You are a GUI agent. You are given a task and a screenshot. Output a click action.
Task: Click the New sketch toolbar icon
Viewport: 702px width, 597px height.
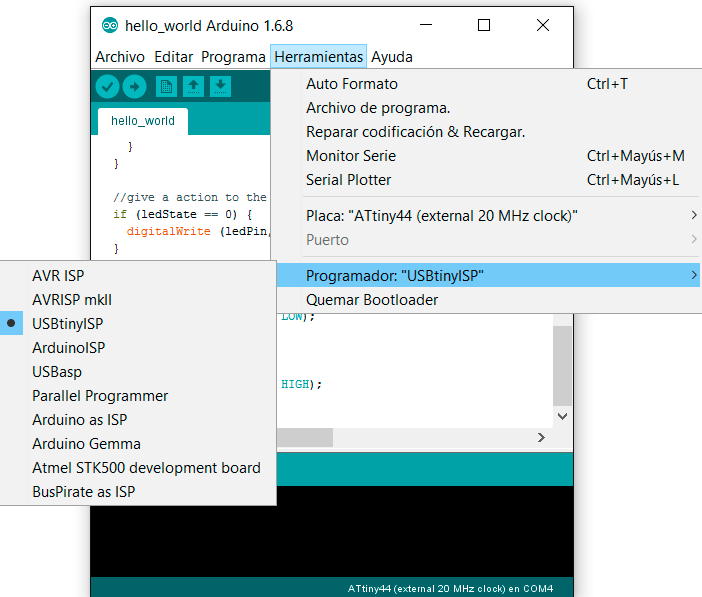pos(166,86)
